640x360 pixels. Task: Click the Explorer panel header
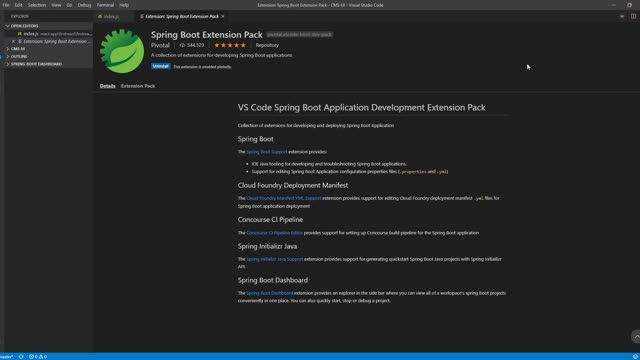point(20,17)
